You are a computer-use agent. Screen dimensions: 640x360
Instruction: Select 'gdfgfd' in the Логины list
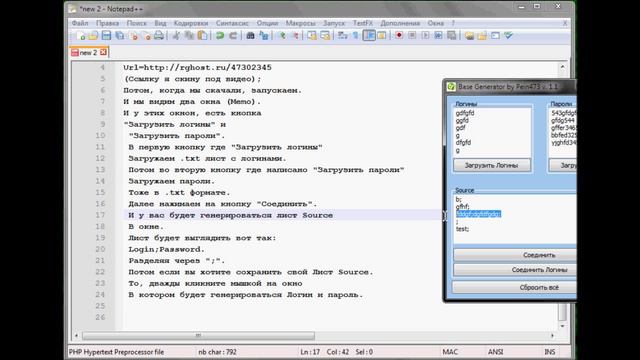coord(465,113)
